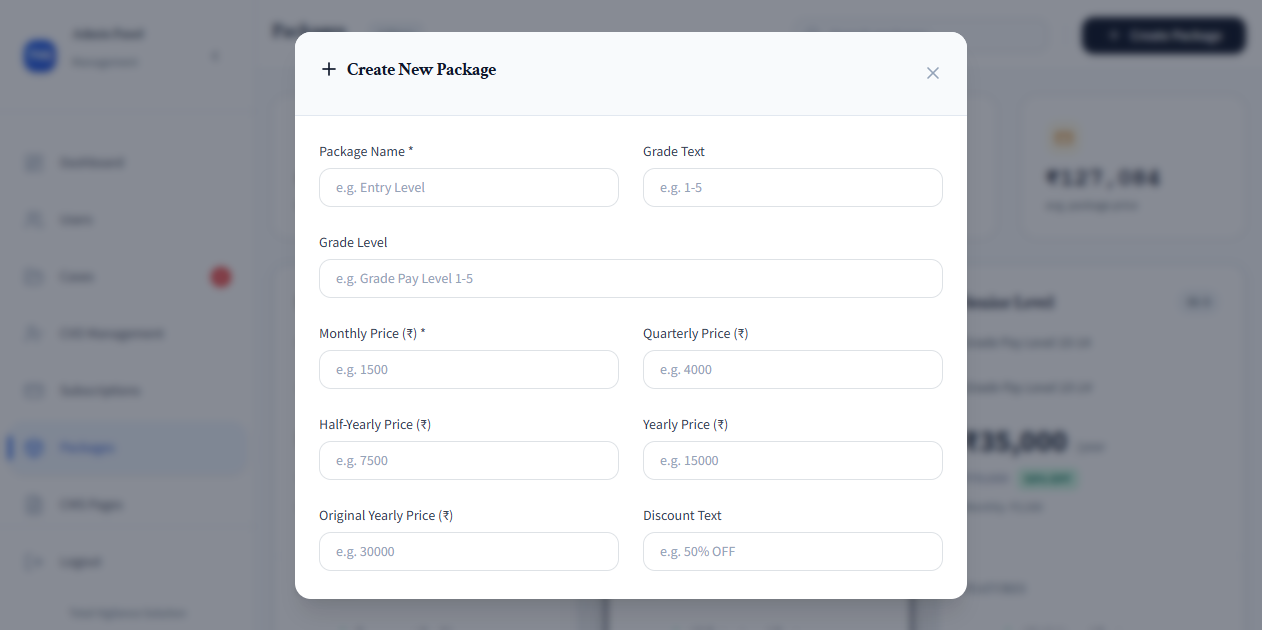1262x630 pixels.
Task: Click the Subscriptions card icon
Action: pyautogui.click(x=34, y=390)
